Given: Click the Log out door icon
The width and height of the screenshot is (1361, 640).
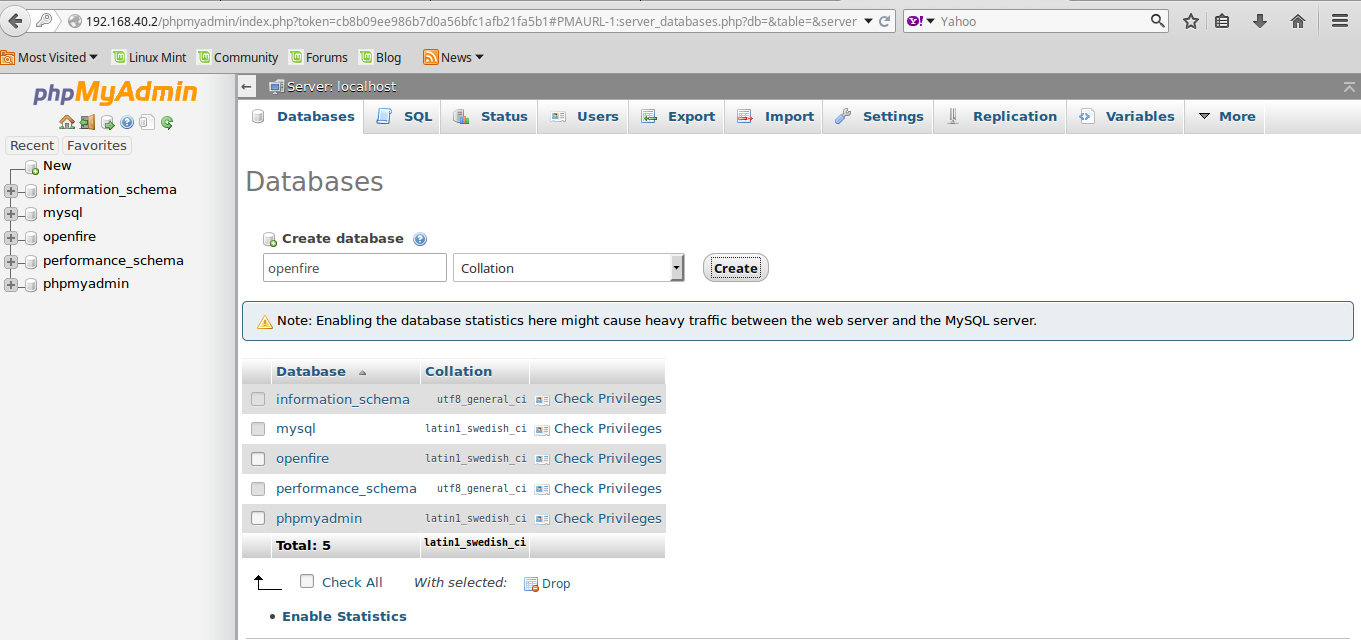Looking at the screenshot, I should (87, 122).
